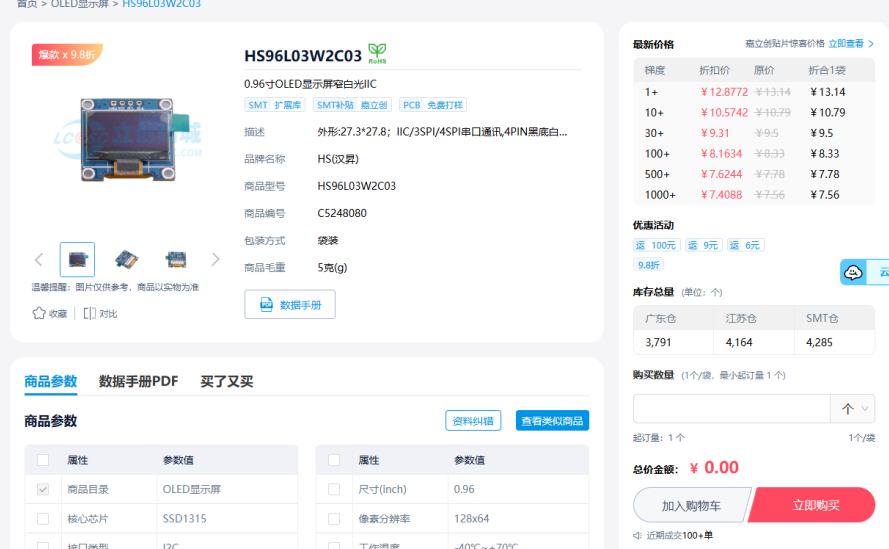889x549 pixels.
Task: Show next product thumbnail with right arrow
Action: [215, 260]
